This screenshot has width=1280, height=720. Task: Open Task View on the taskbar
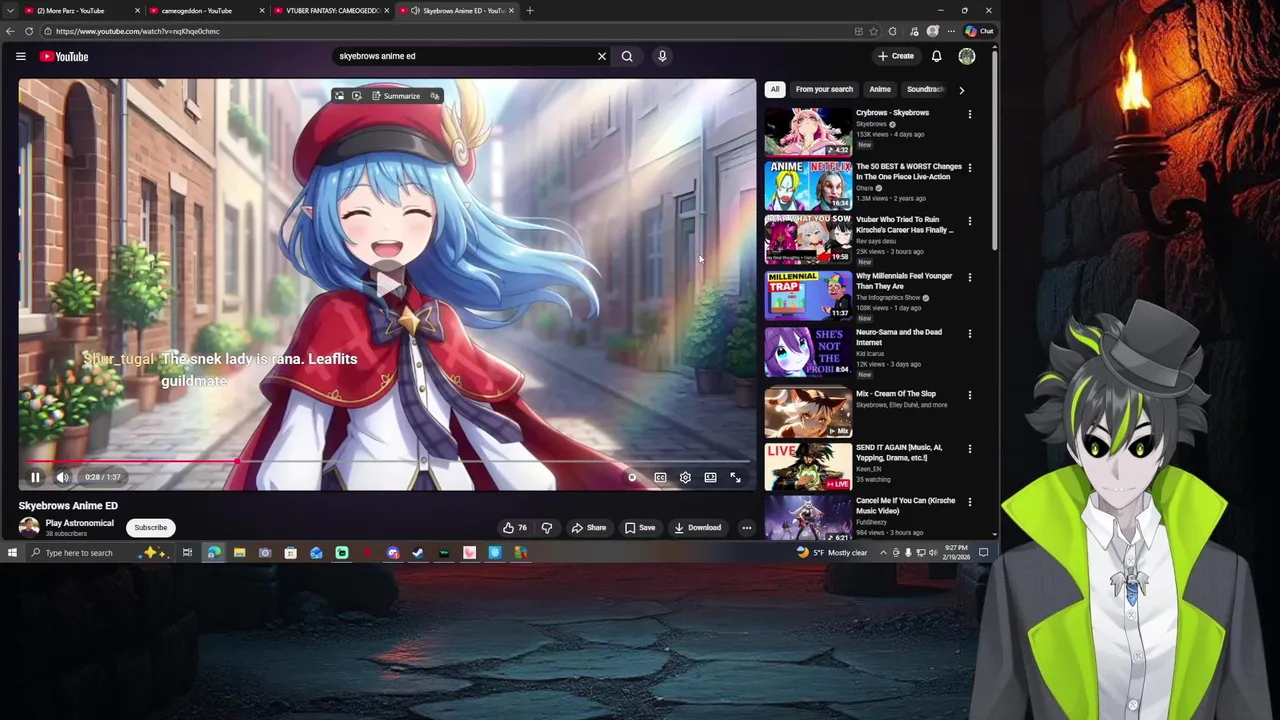(x=187, y=552)
